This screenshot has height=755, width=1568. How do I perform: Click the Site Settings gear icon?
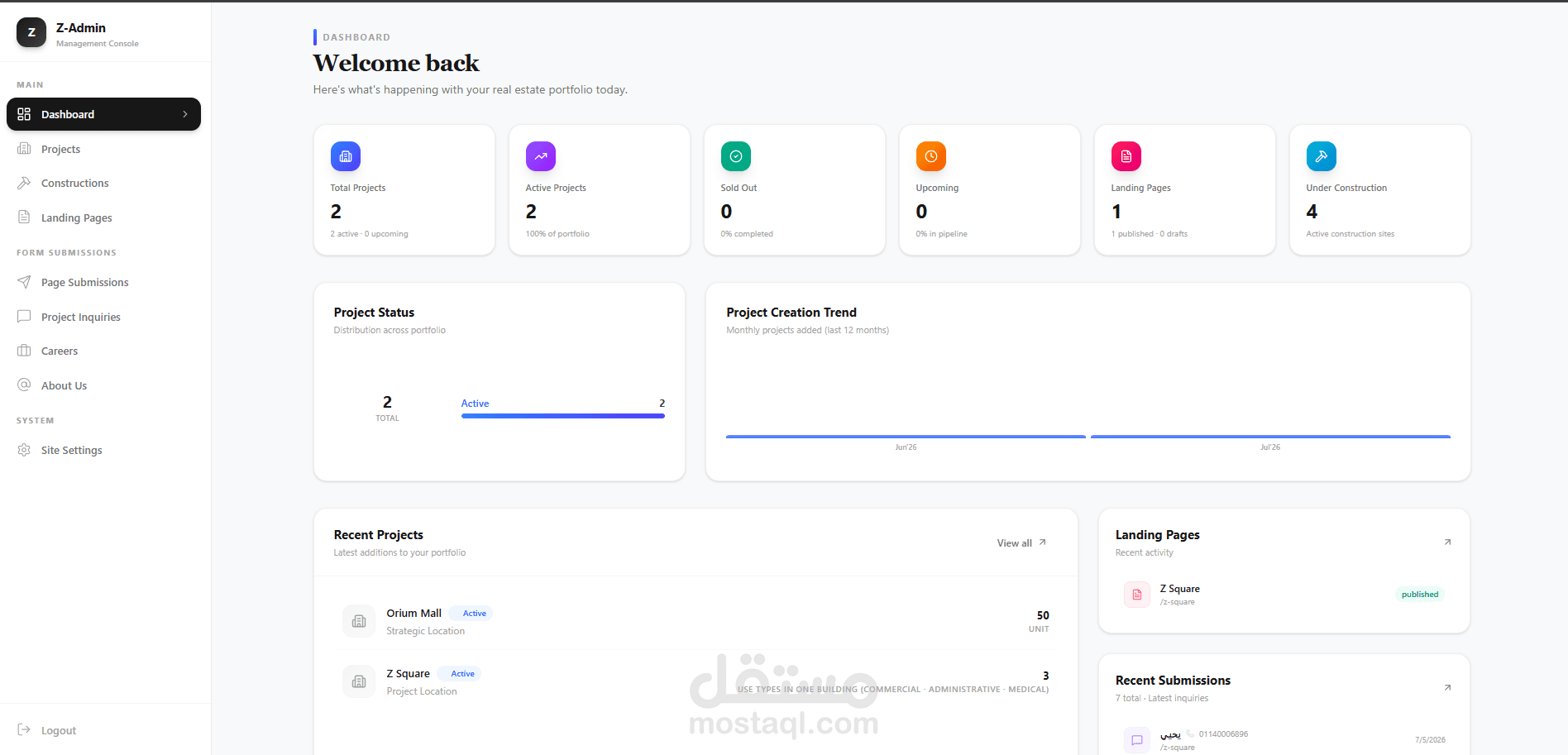(24, 450)
